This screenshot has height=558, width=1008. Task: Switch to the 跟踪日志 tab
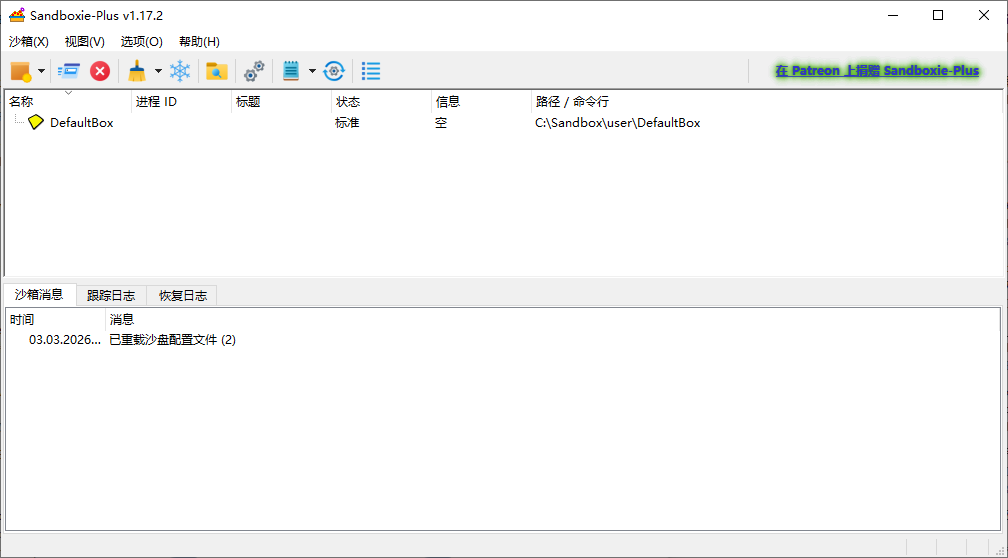pos(111,295)
